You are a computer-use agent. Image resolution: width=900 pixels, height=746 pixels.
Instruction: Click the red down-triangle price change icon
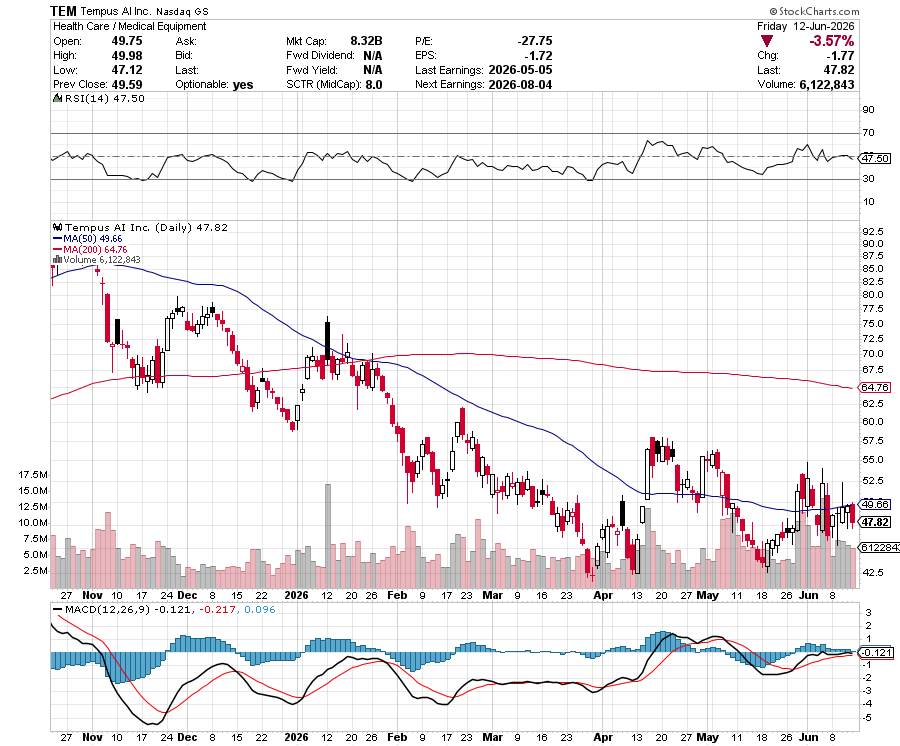(766, 41)
